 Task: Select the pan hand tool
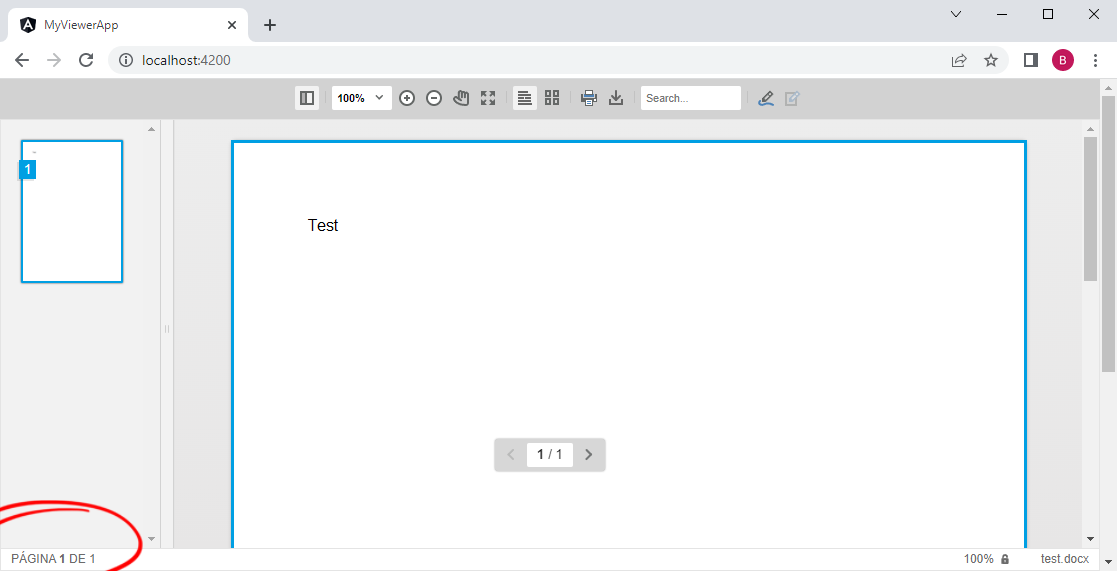tap(461, 98)
